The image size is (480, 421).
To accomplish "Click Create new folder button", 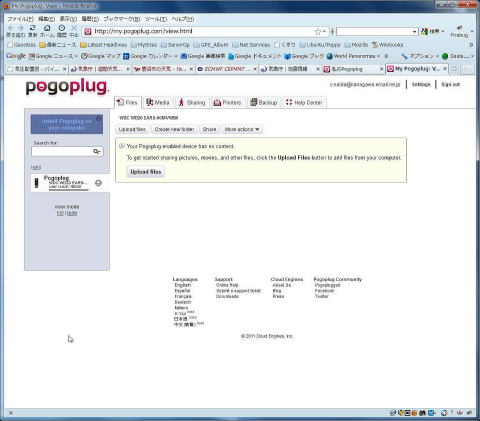I will [174, 129].
